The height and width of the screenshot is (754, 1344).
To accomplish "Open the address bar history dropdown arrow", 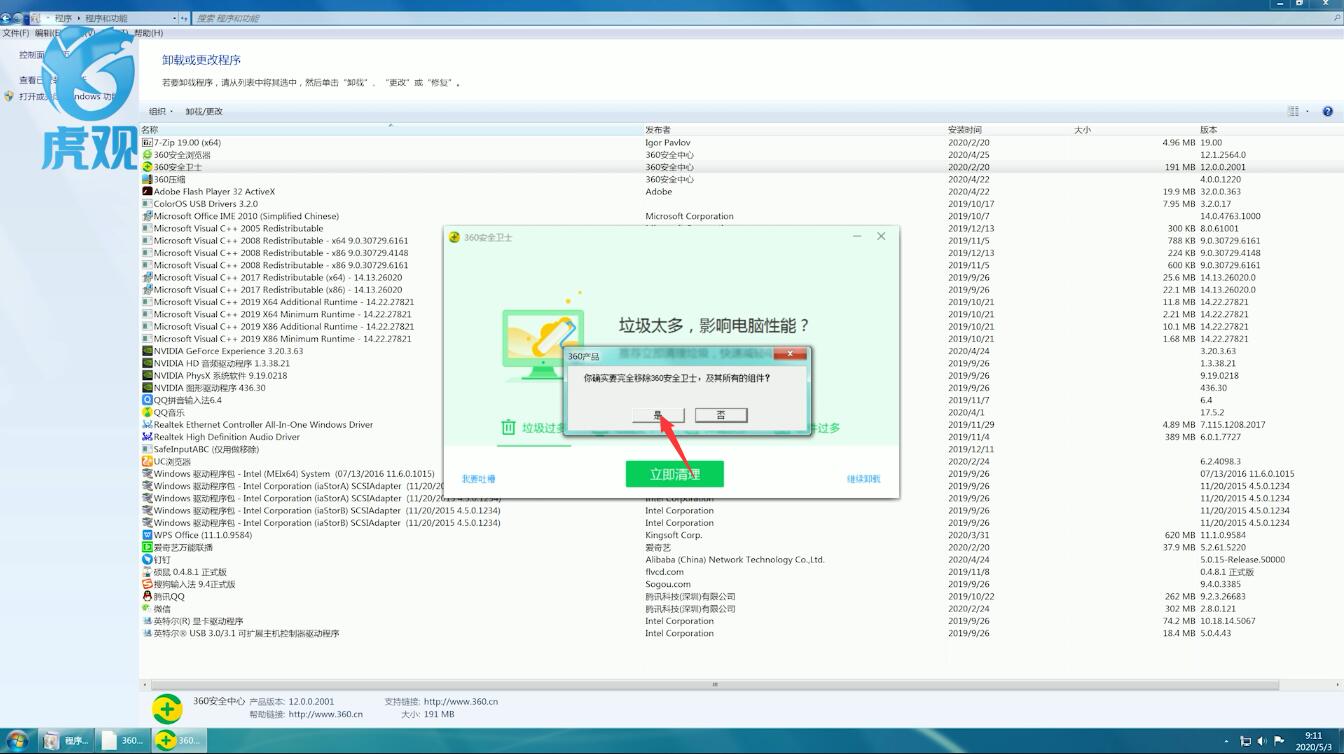I will pyautogui.click(x=175, y=18).
